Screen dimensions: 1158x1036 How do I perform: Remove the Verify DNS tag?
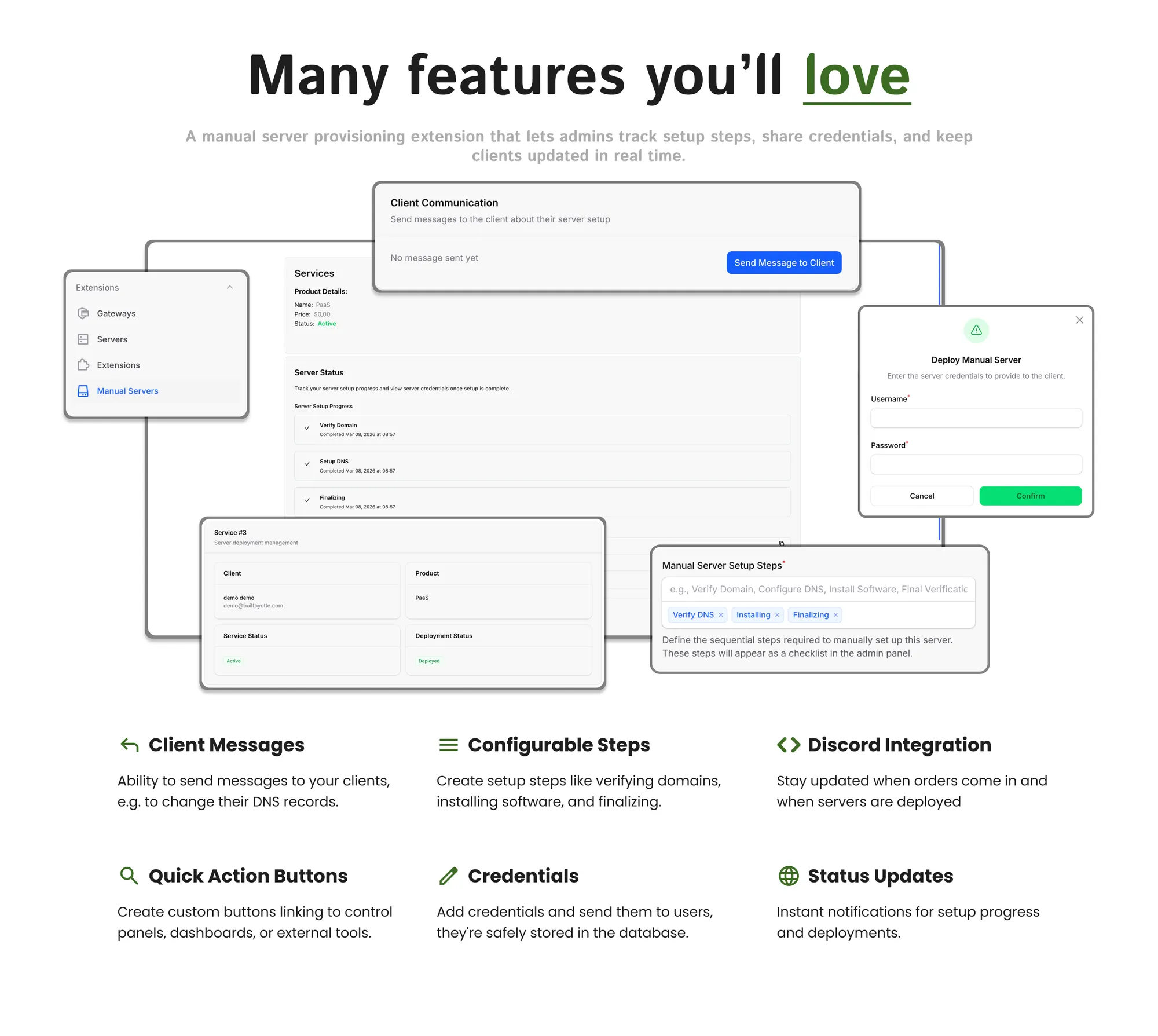tap(721, 615)
